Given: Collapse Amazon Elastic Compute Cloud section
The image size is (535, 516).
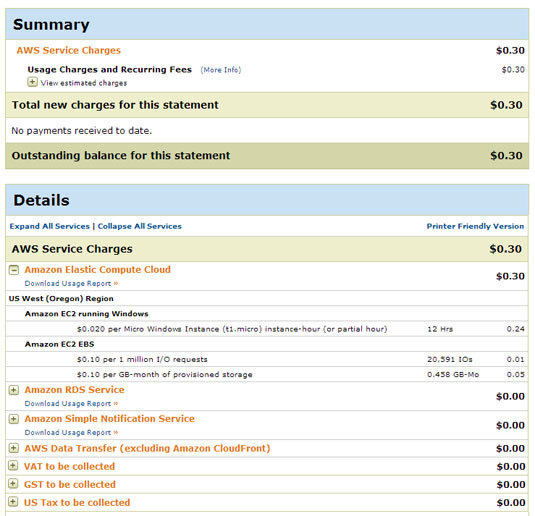Looking at the screenshot, I should 14,270.
